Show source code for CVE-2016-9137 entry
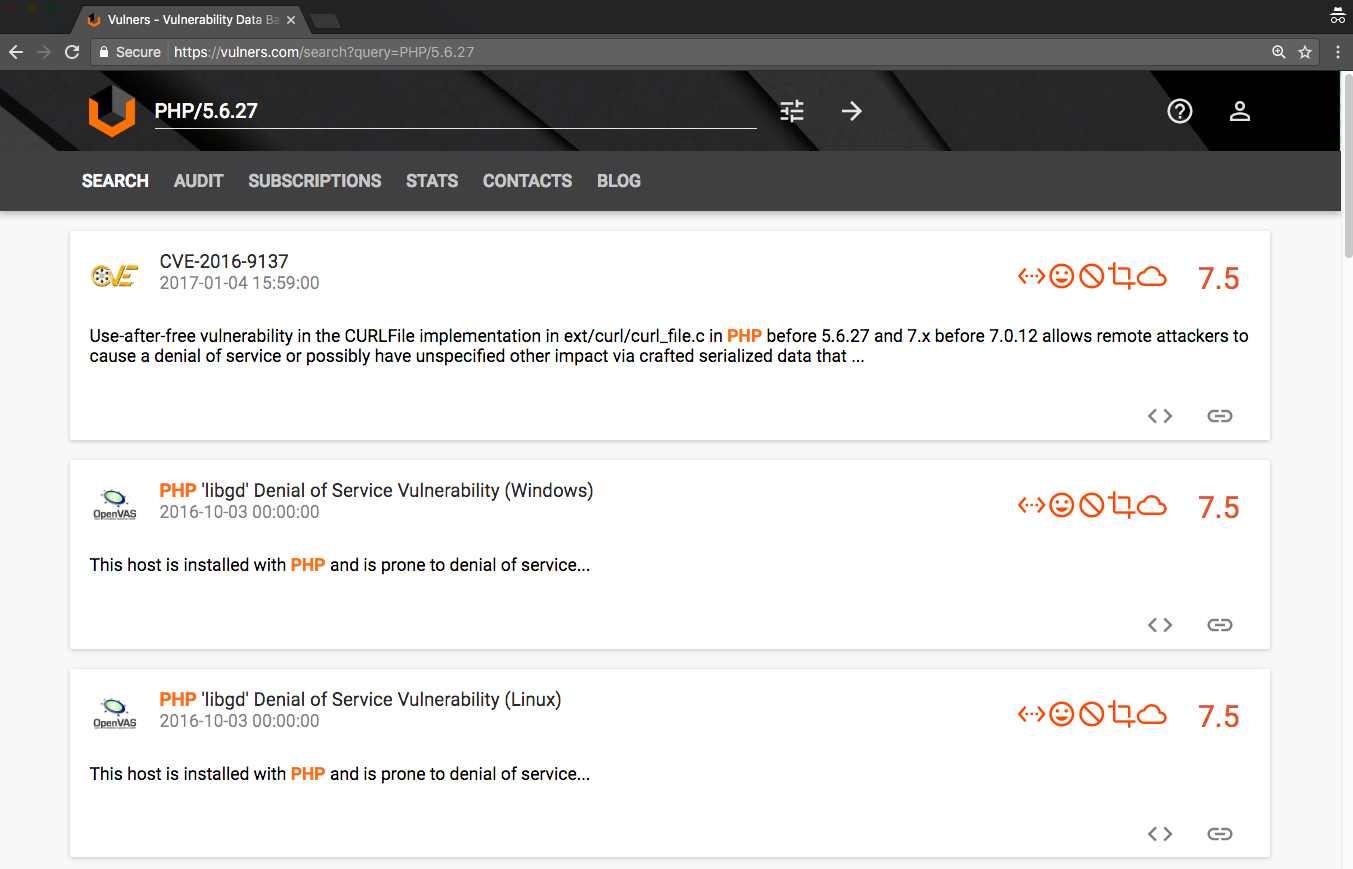This screenshot has height=869, width=1353. point(1160,416)
